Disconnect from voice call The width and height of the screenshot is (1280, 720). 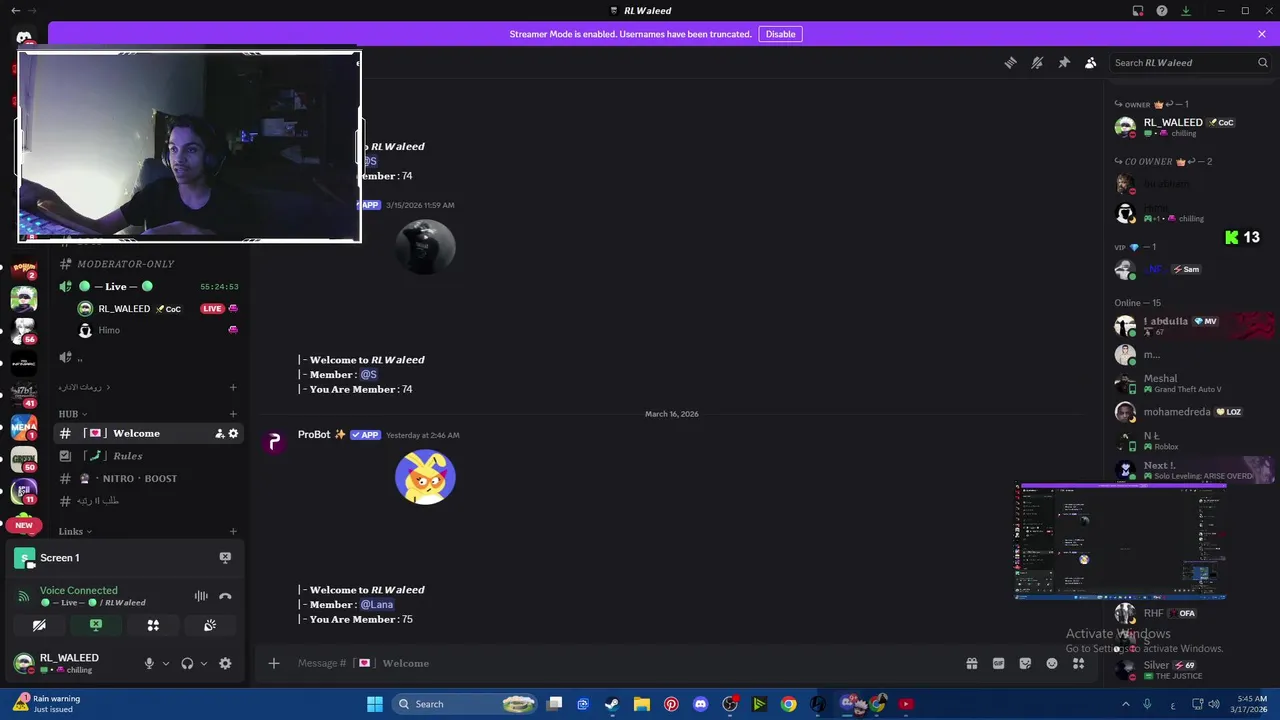pyautogui.click(x=225, y=596)
